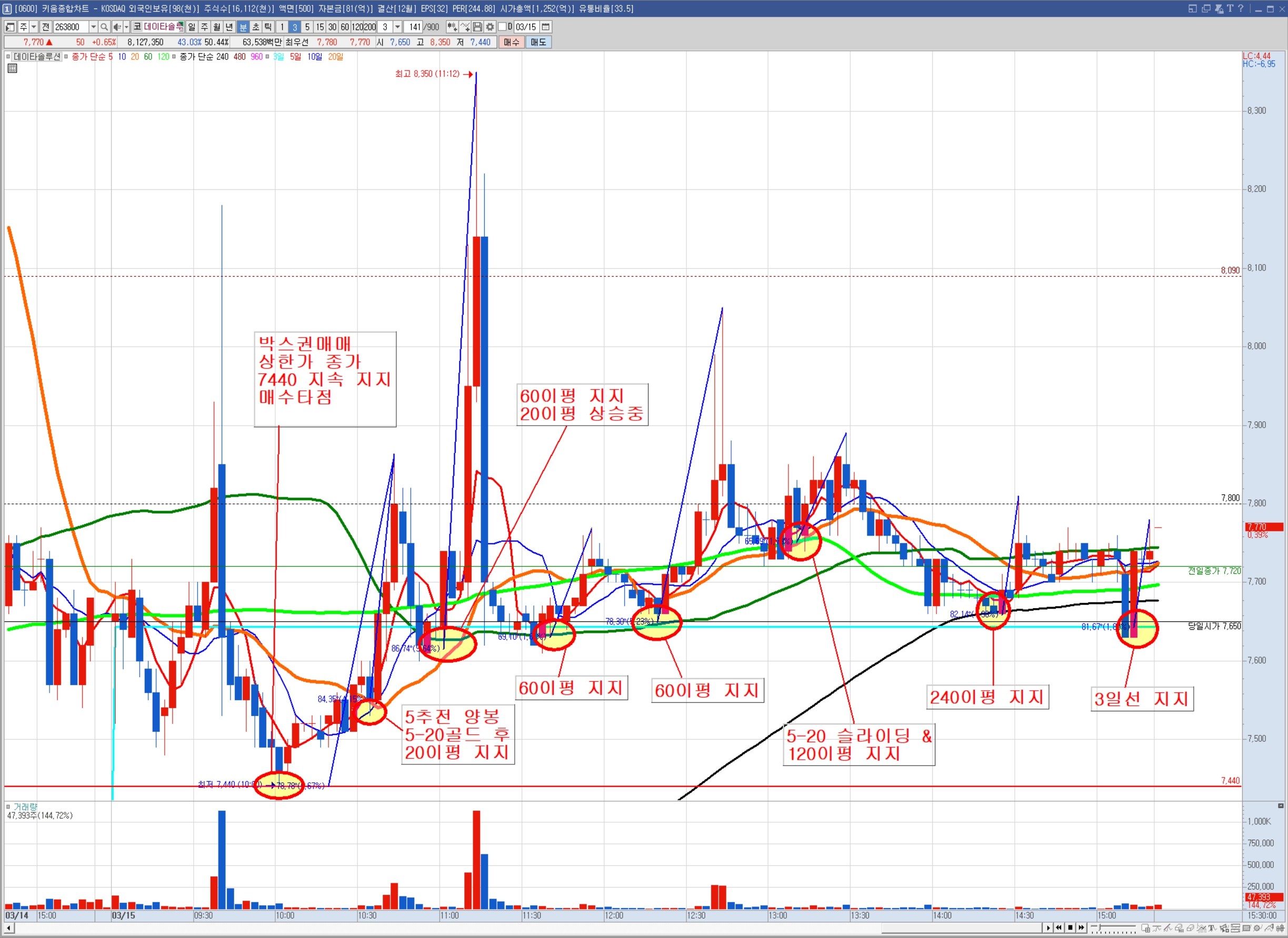Open the date calendar picker icon
Viewport: 1288px width, 938px height.
coord(545,27)
